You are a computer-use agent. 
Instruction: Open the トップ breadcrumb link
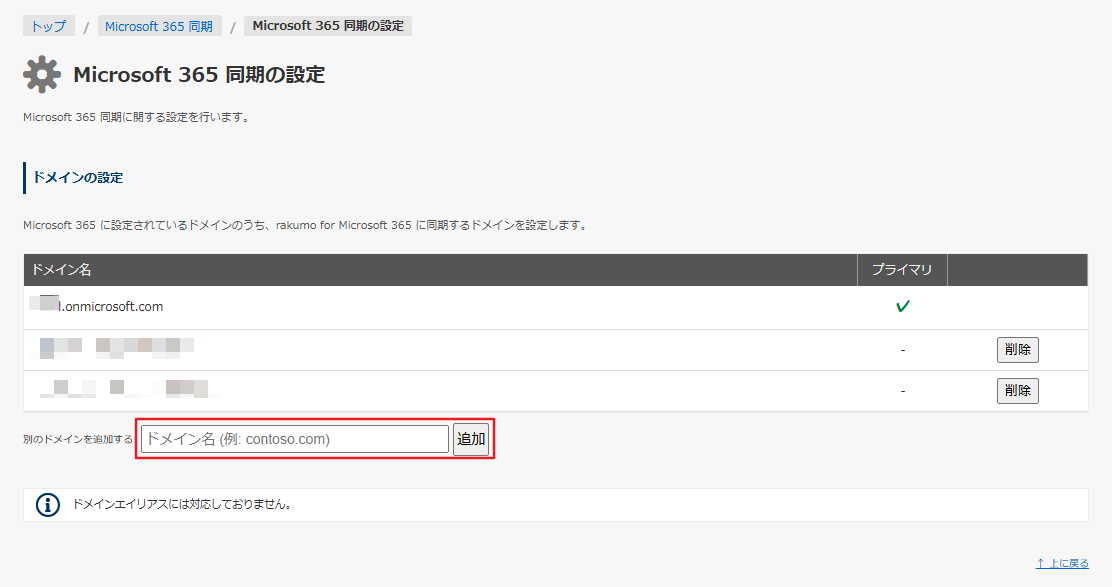click(49, 26)
